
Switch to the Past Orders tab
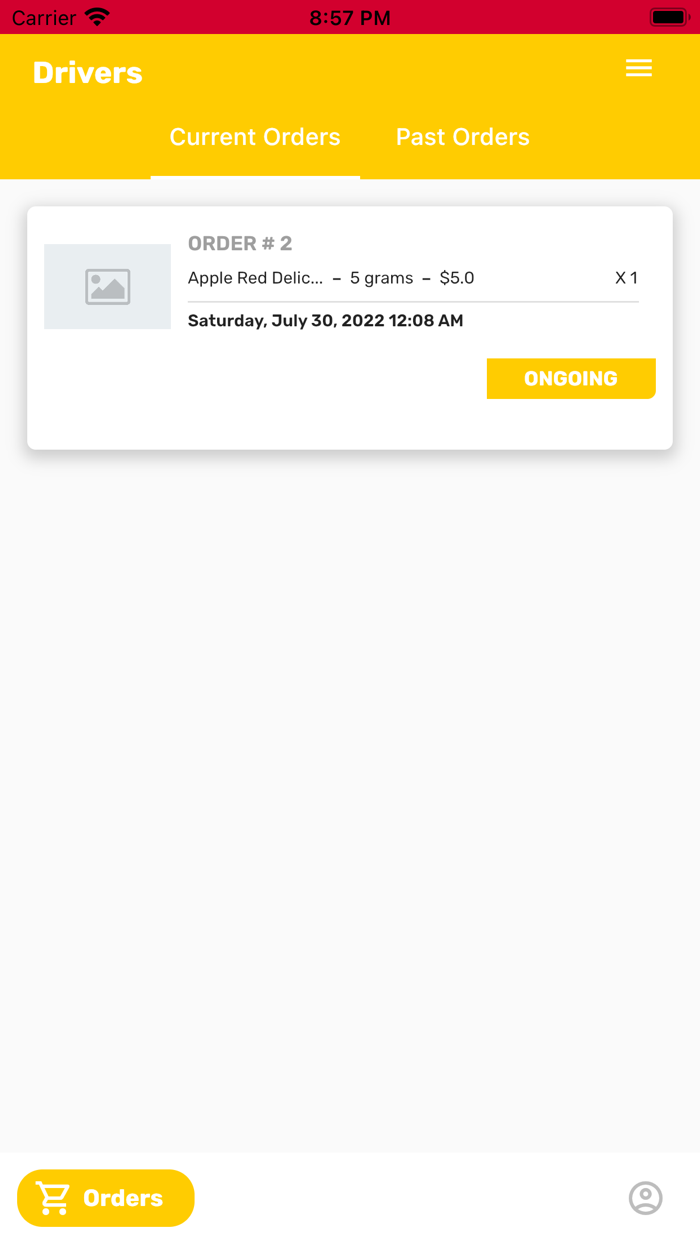click(x=463, y=137)
